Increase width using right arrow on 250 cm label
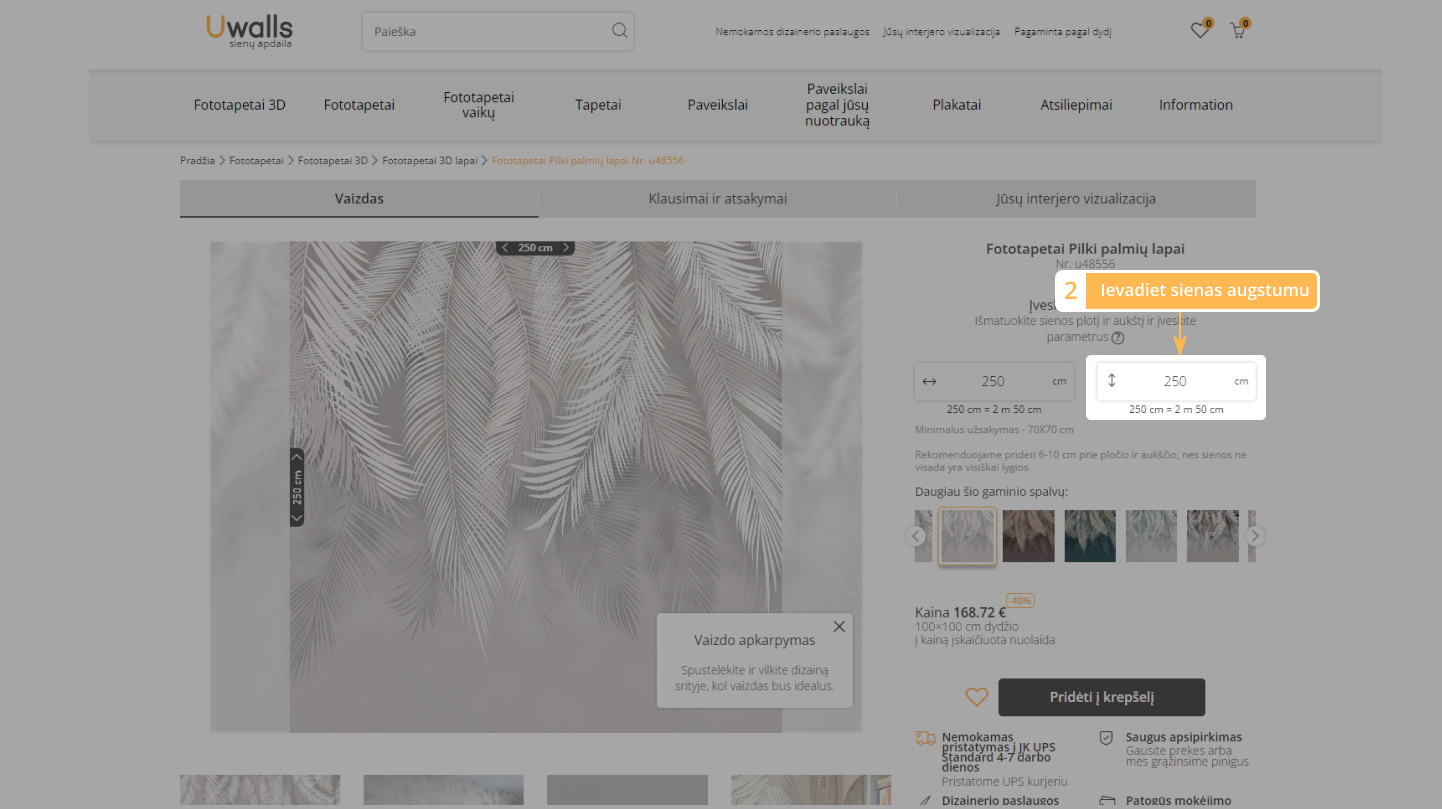The width and height of the screenshot is (1442, 809). 566,248
